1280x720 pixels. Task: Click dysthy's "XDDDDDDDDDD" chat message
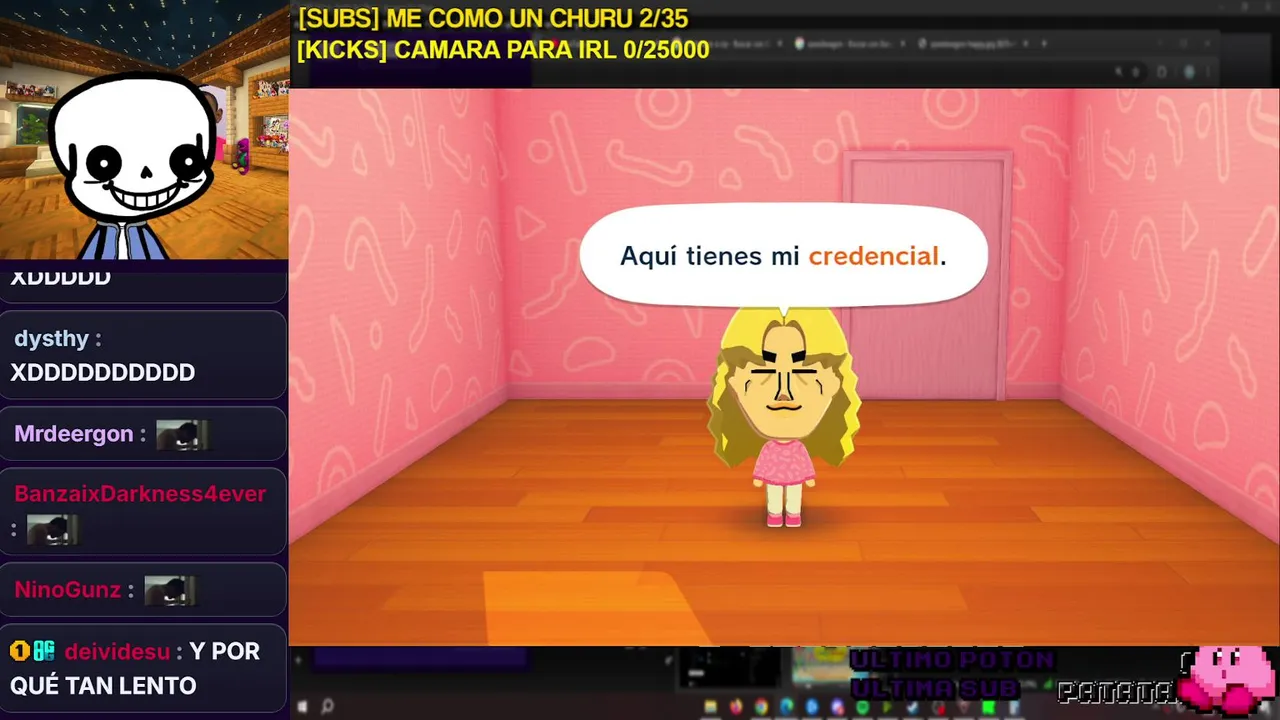pos(102,373)
